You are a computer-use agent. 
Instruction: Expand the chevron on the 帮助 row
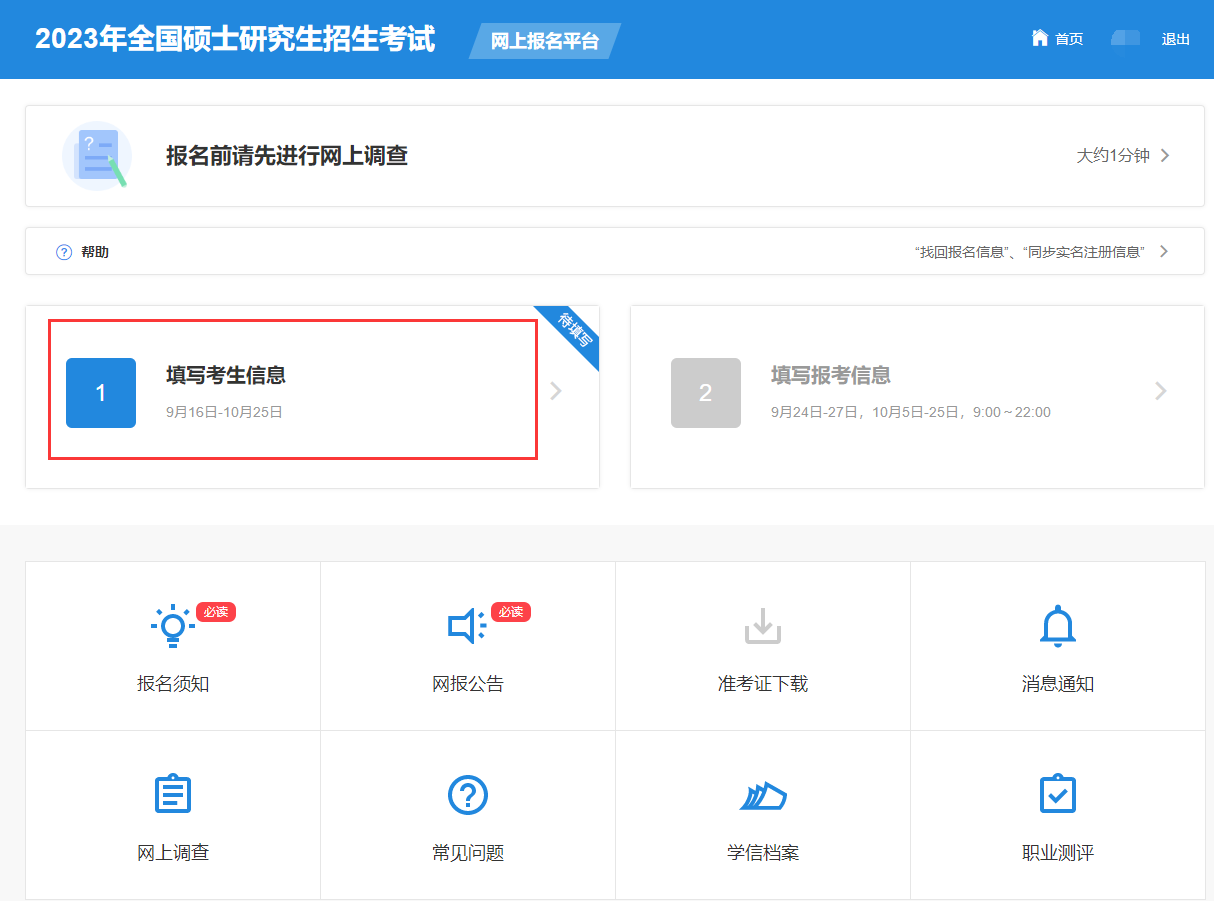1164,252
